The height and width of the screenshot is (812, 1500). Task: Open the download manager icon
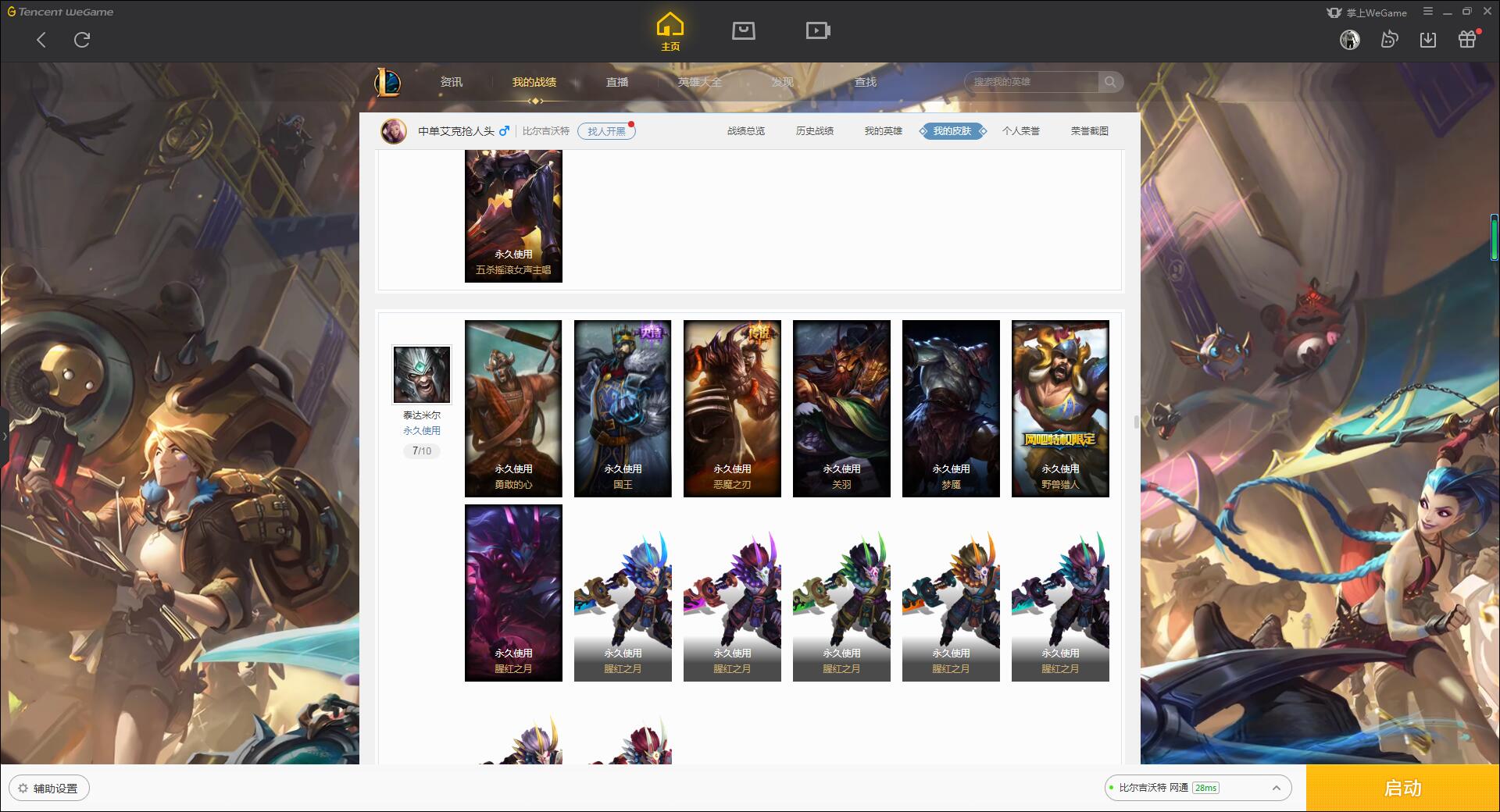pos(1428,39)
